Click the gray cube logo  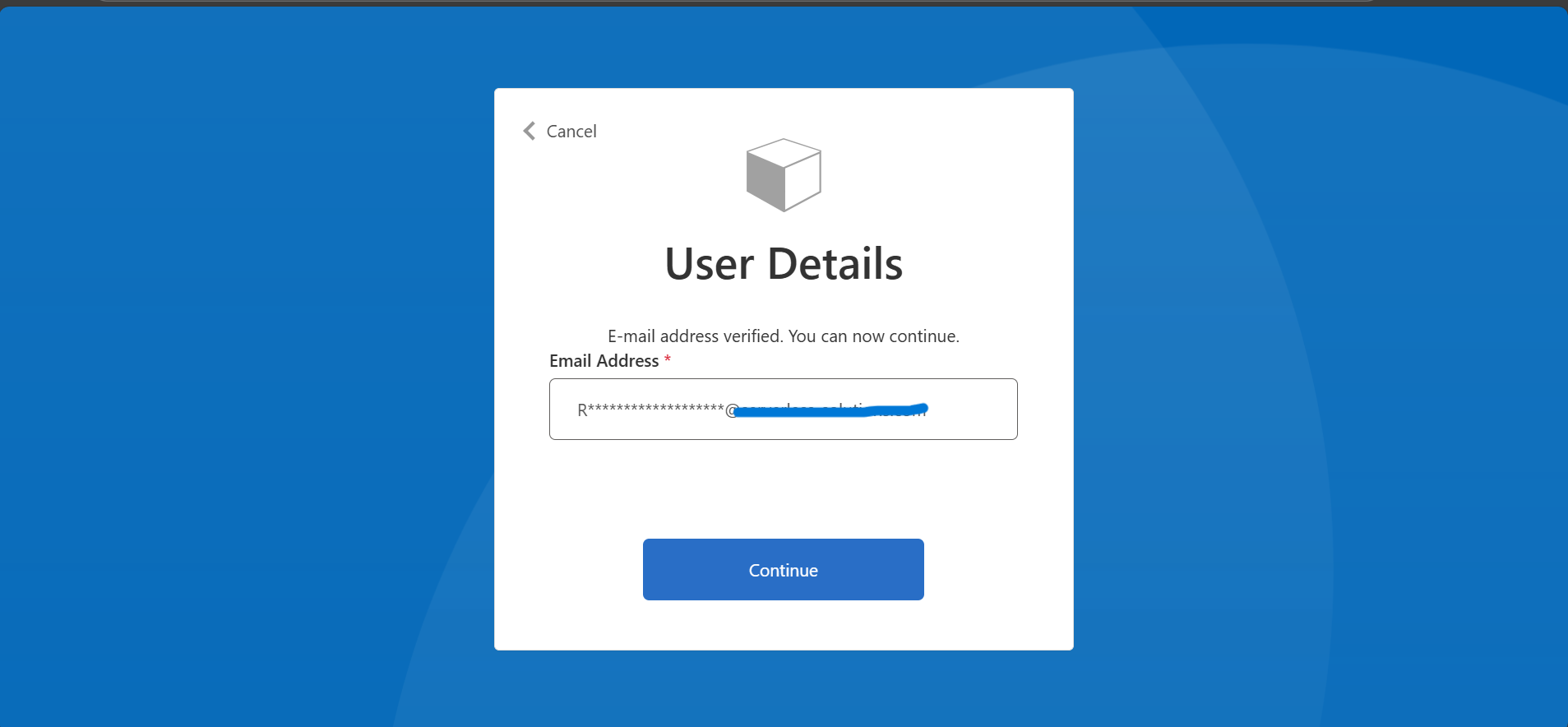click(x=784, y=175)
